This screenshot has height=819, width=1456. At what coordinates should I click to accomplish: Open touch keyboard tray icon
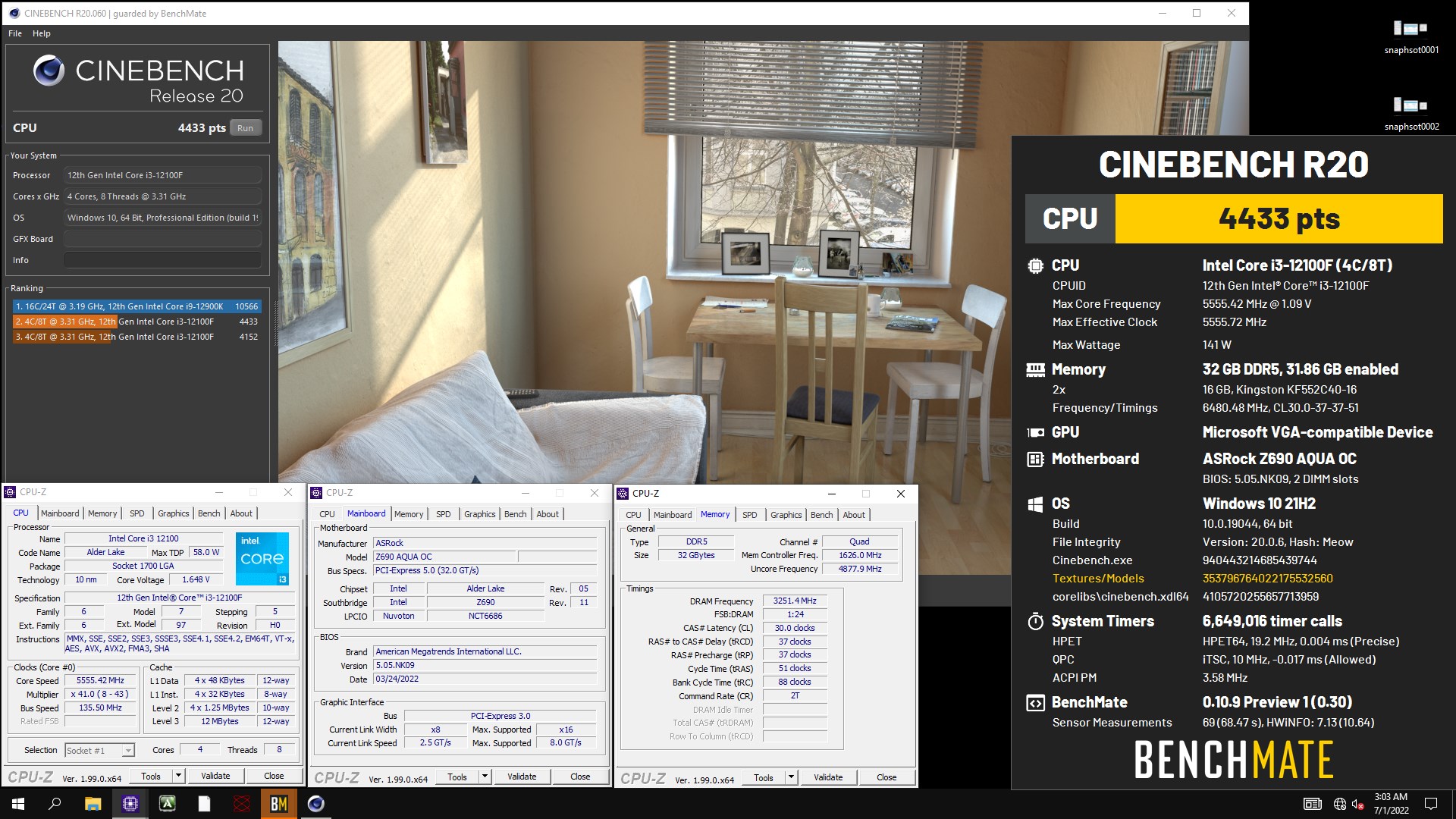pyautogui.click(x=1312, y=804)
